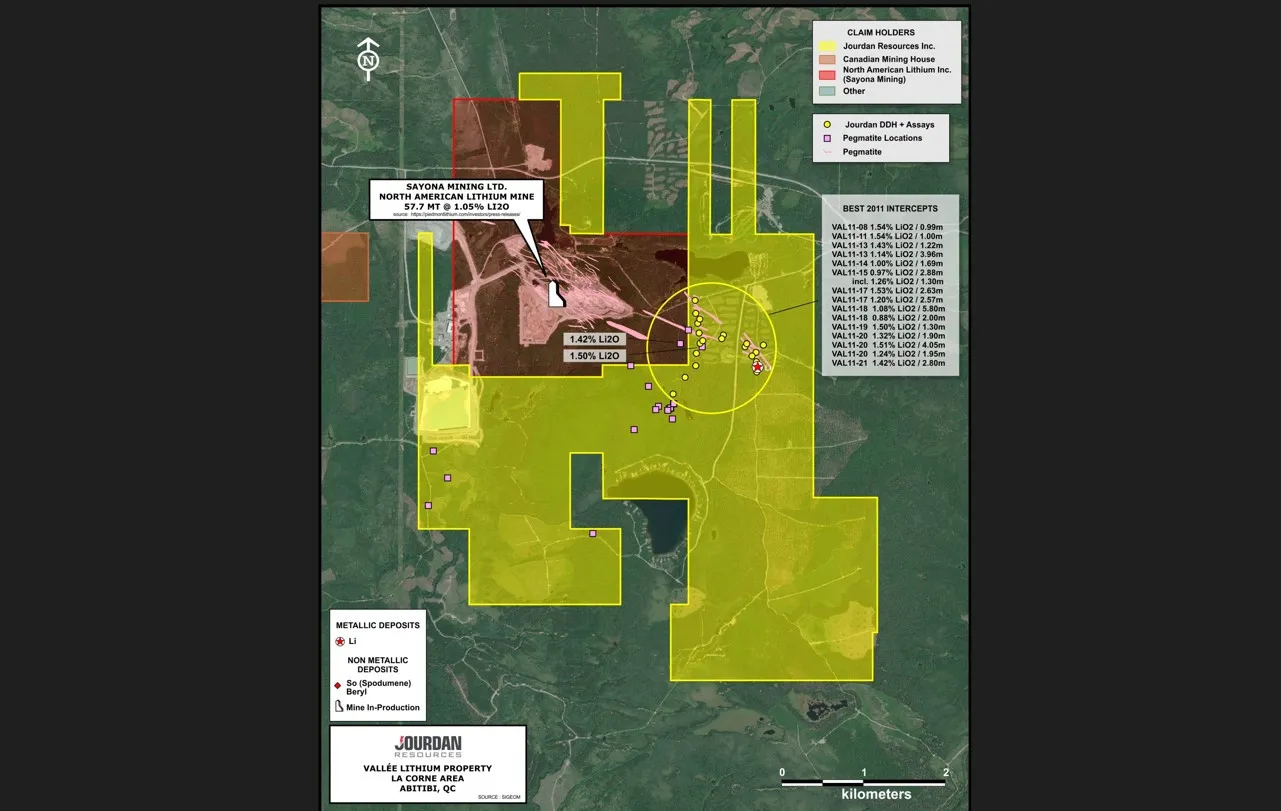1281x811 pixels.
Task: Click the red Li star marker on the map
Action: point(757,368)
